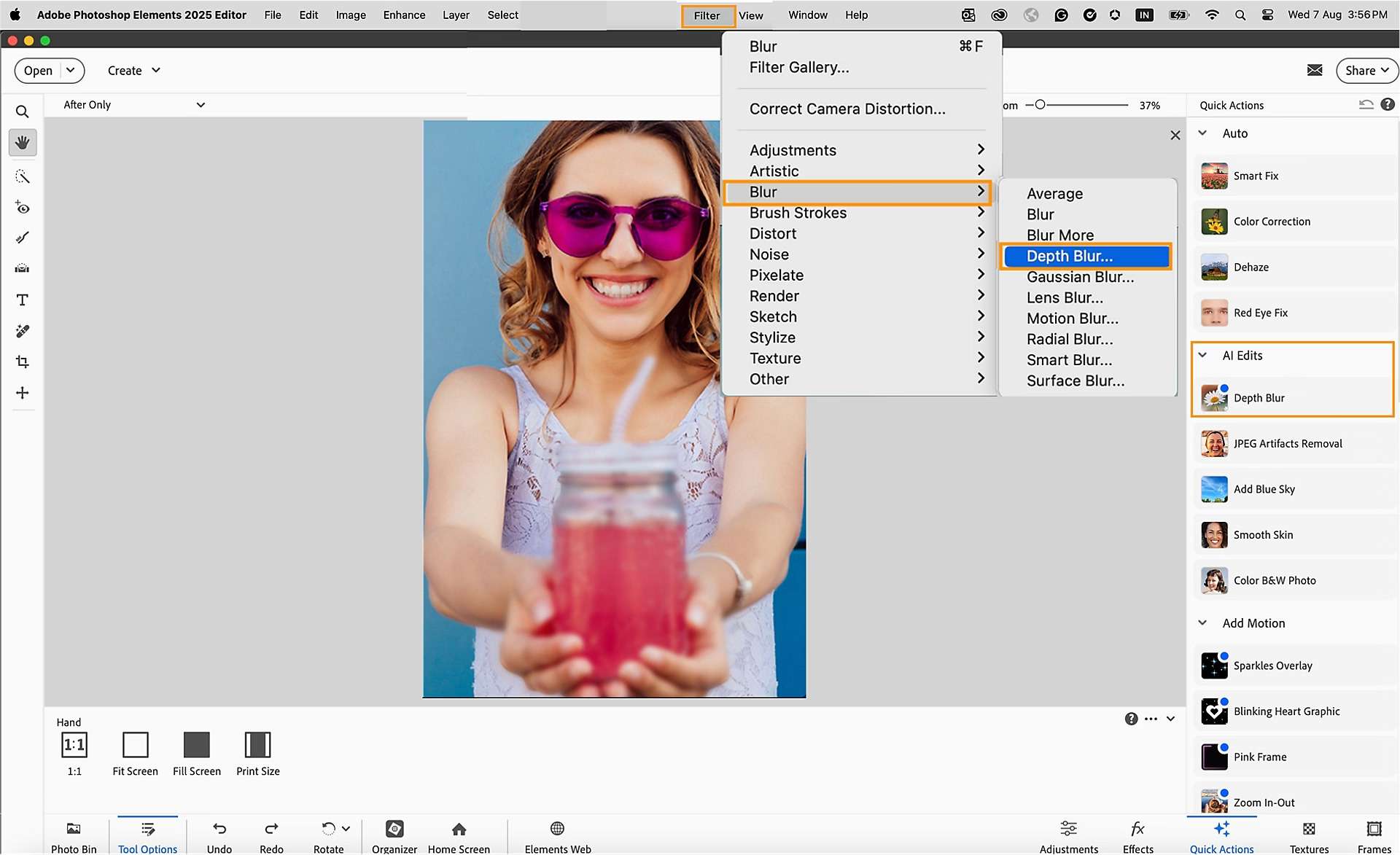Open Quick Actions help
Viewport: 1400px width, 855px height.
[x=1388, y=104]
